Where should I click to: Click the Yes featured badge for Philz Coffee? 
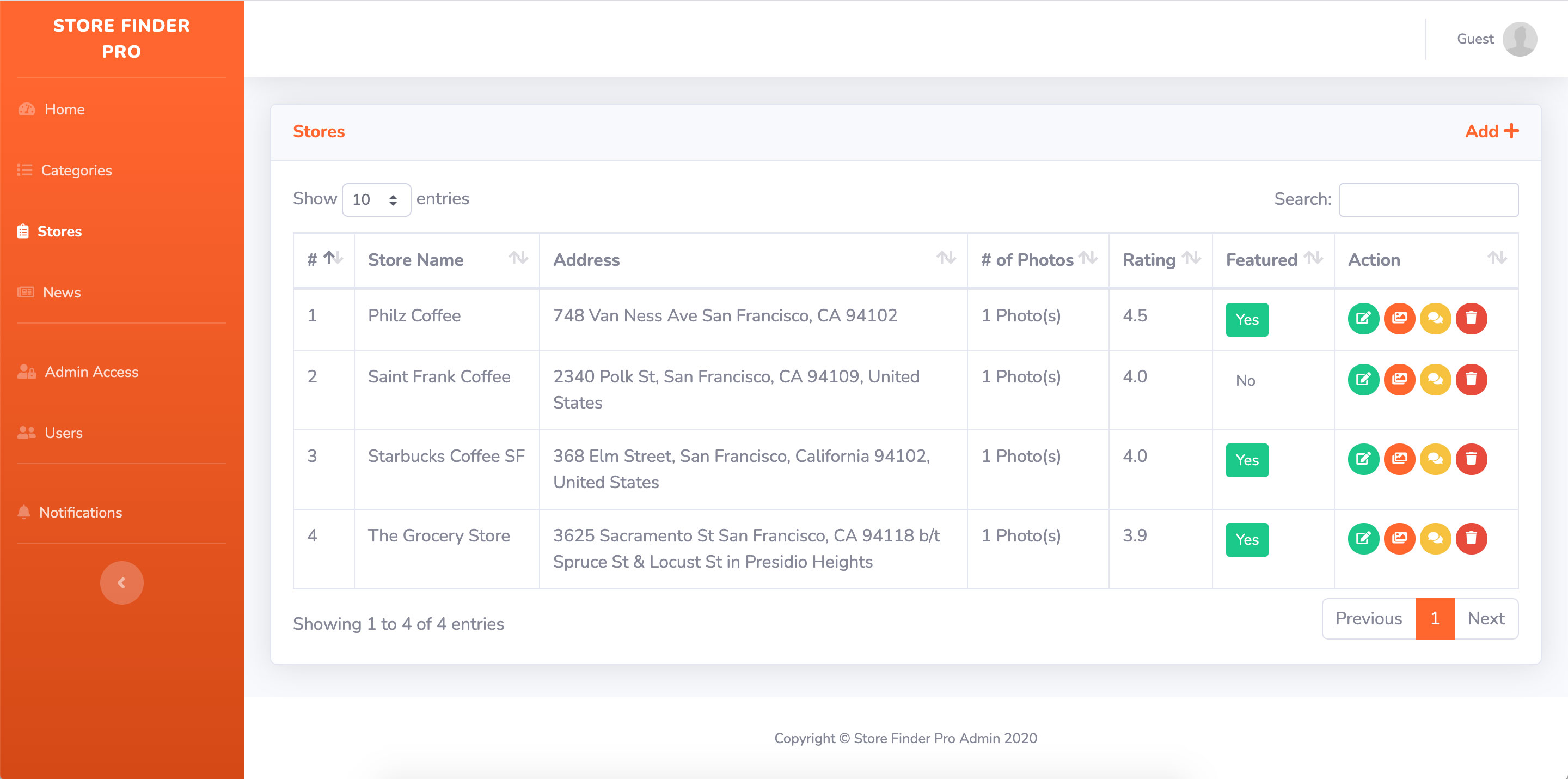click(x=1246, y=320)
